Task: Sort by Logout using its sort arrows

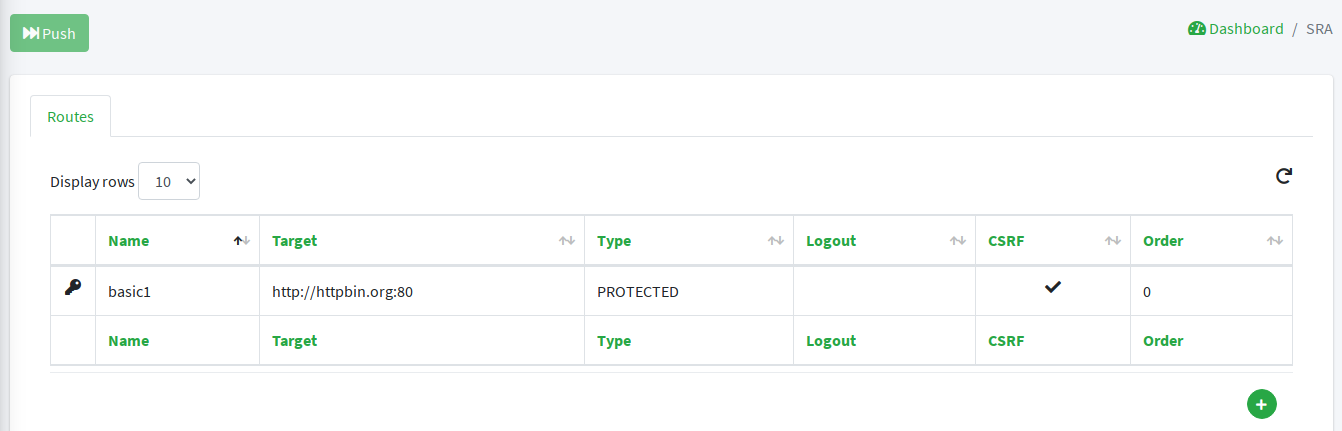Action: [x=957, y=241]
